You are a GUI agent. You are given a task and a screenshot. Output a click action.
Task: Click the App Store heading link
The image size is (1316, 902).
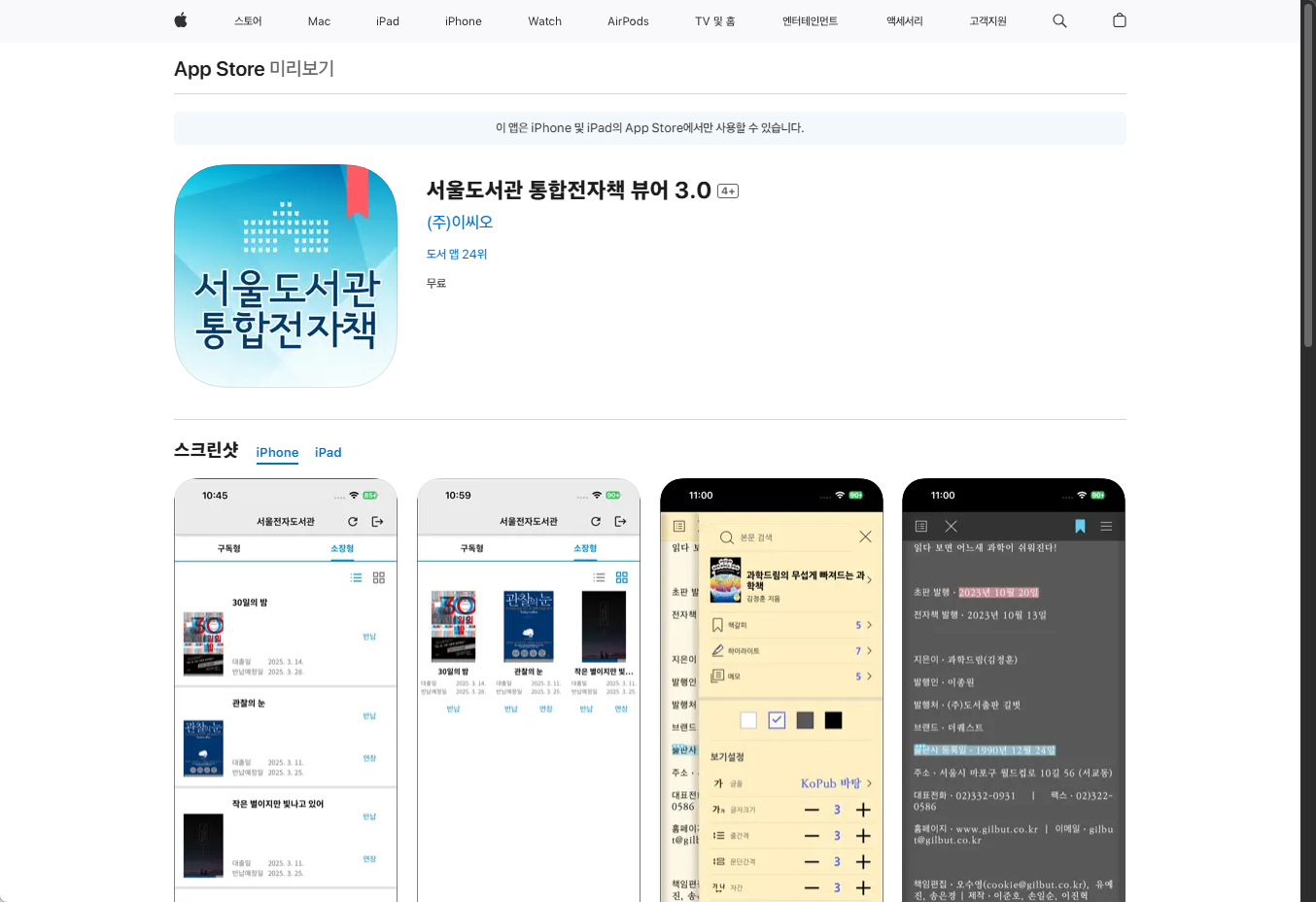click(x=220, y=69)
